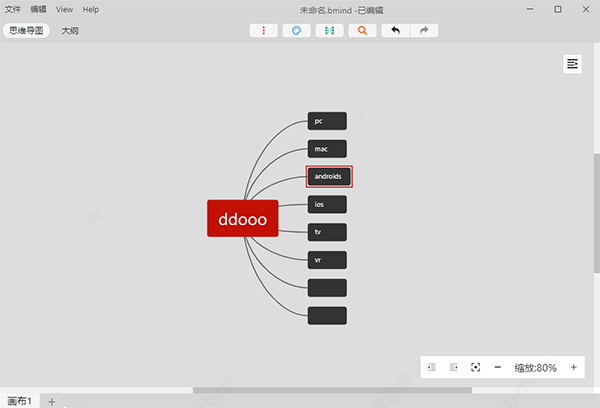Screen dimensions: 600x408
Task: Center the map with the focus target icon
Action: (475, 367)
